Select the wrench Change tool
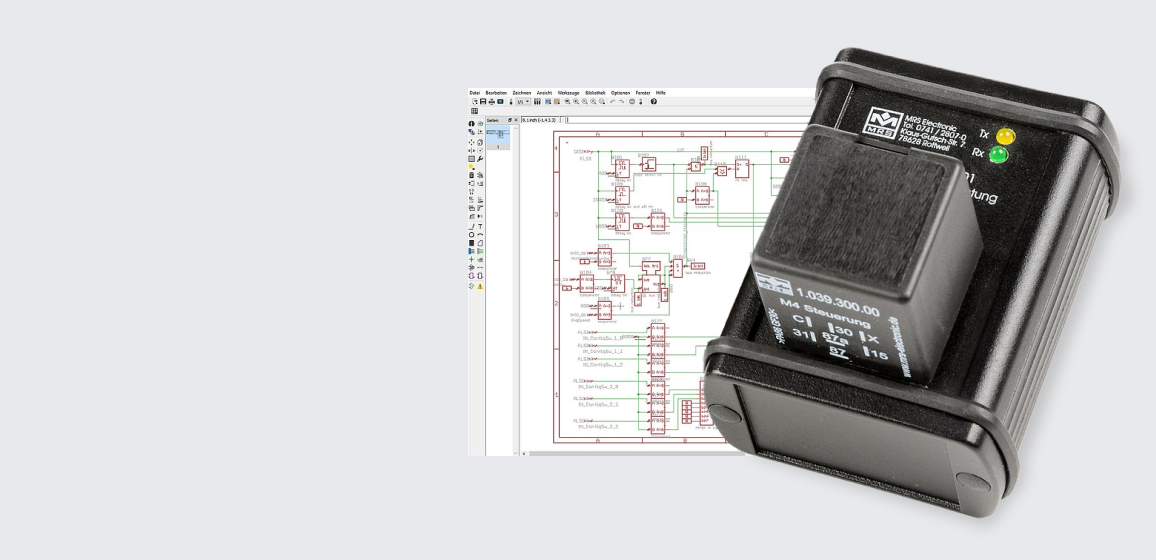Viewport: 1156px width, 560px height. click(480, 159)
